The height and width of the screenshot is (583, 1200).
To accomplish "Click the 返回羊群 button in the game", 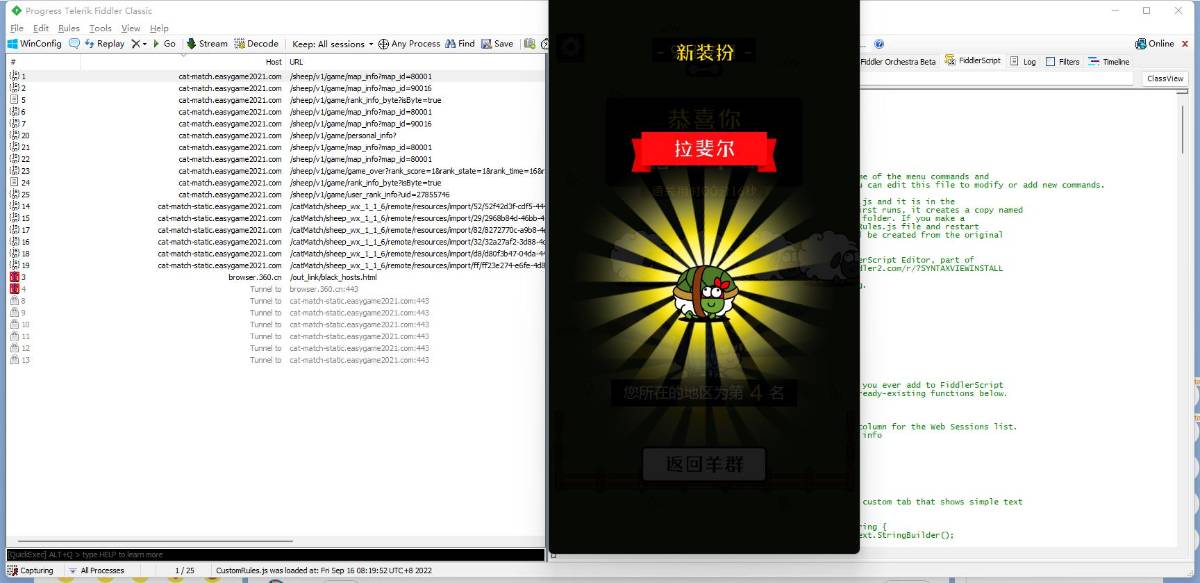I will coord(704,464).
